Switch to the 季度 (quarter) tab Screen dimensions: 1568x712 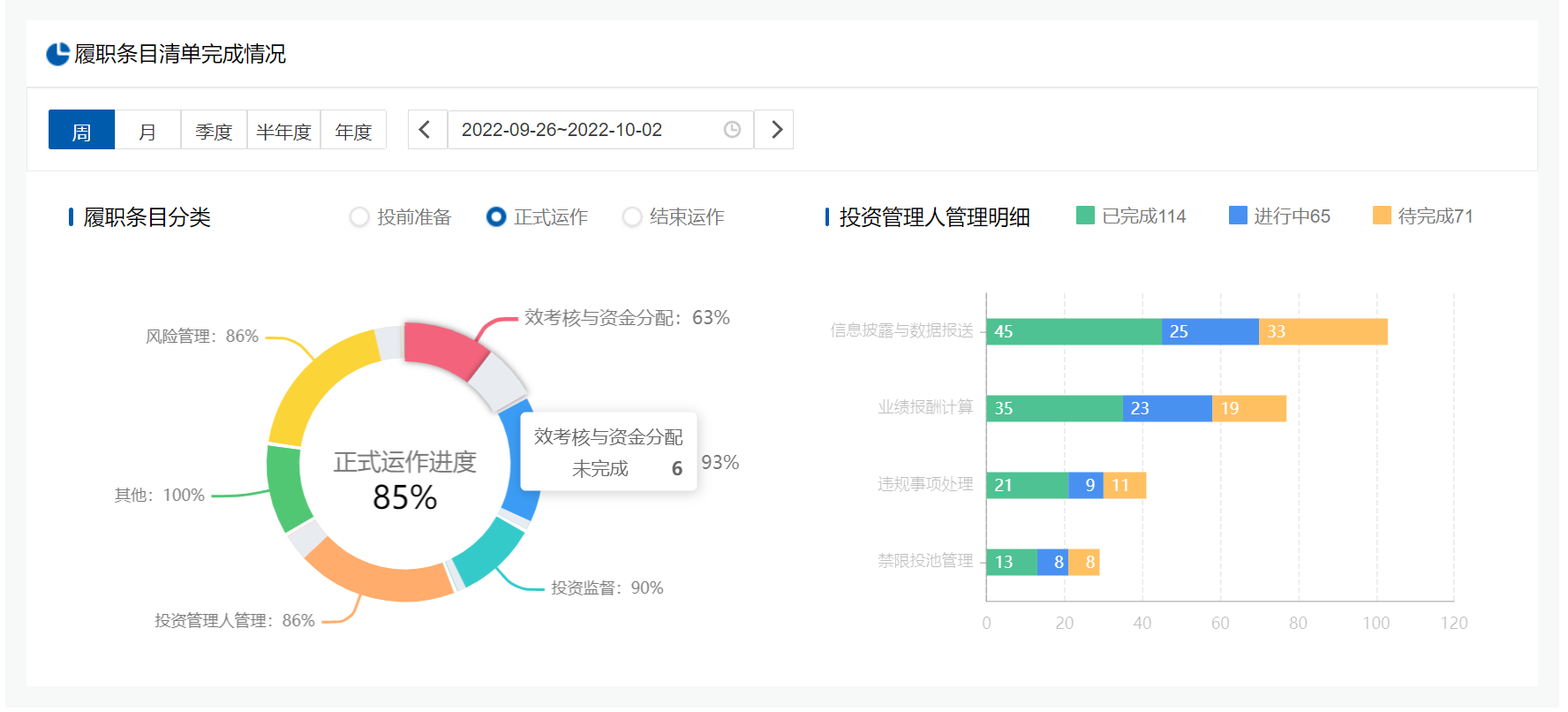(x=214, y=130)
